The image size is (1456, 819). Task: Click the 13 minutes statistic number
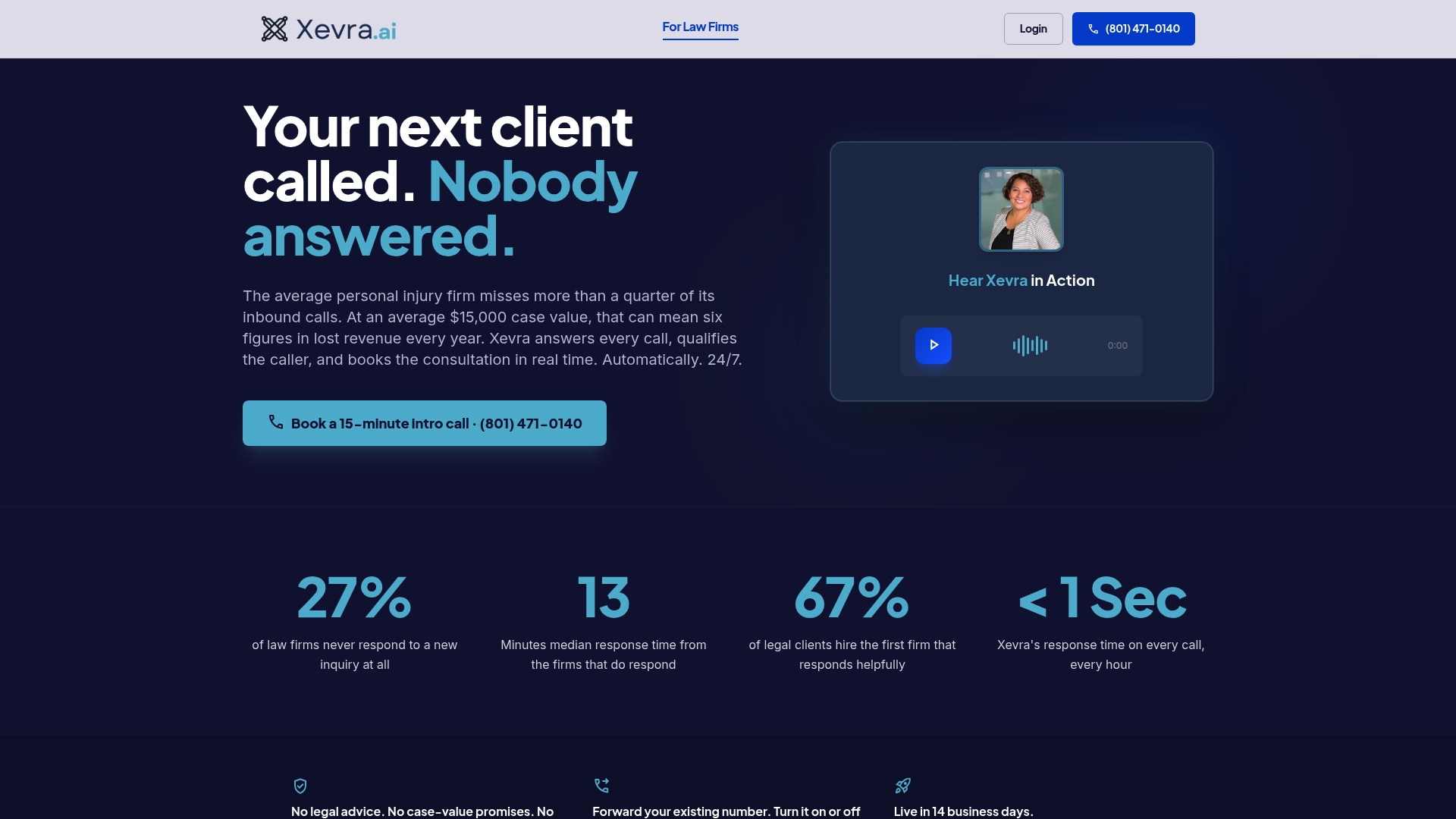pos(603,598)
